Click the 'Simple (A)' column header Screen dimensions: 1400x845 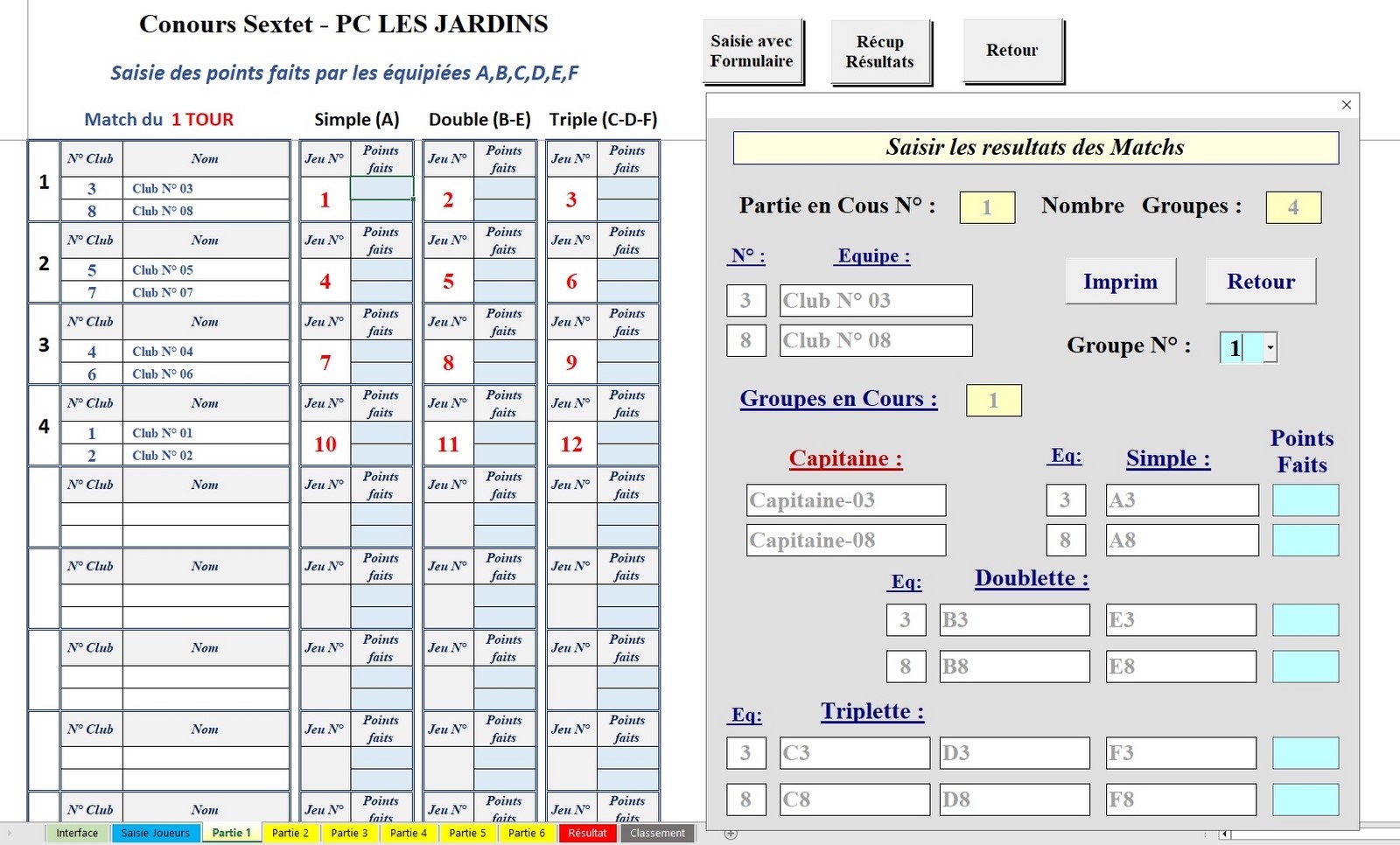click(x=356, y=119)
